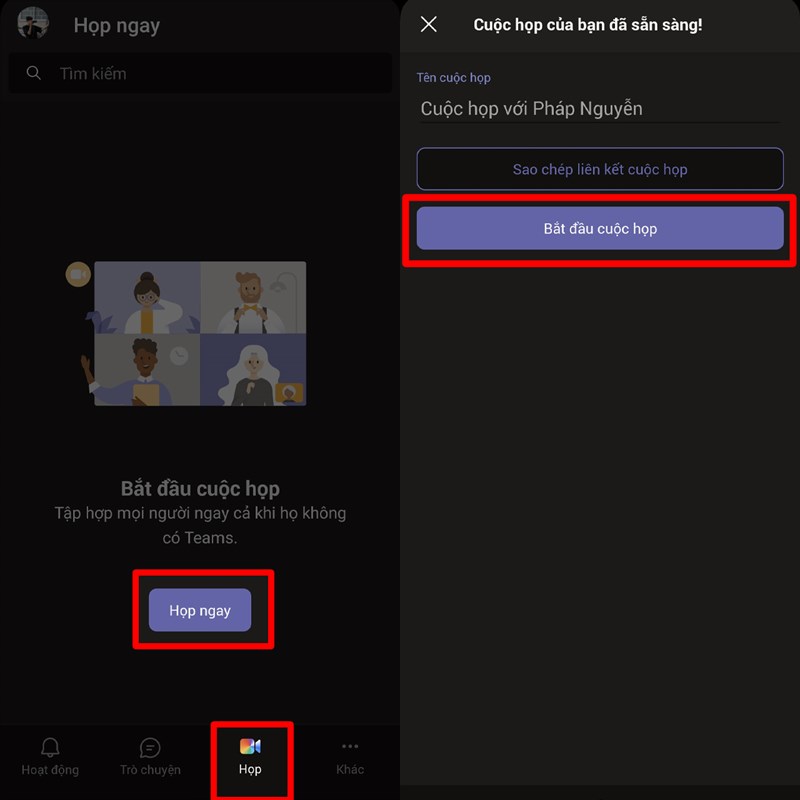The image size is (800, 800).
Task: Tap Sao chép liên kết cuộc họp
Action: point(600,169)
